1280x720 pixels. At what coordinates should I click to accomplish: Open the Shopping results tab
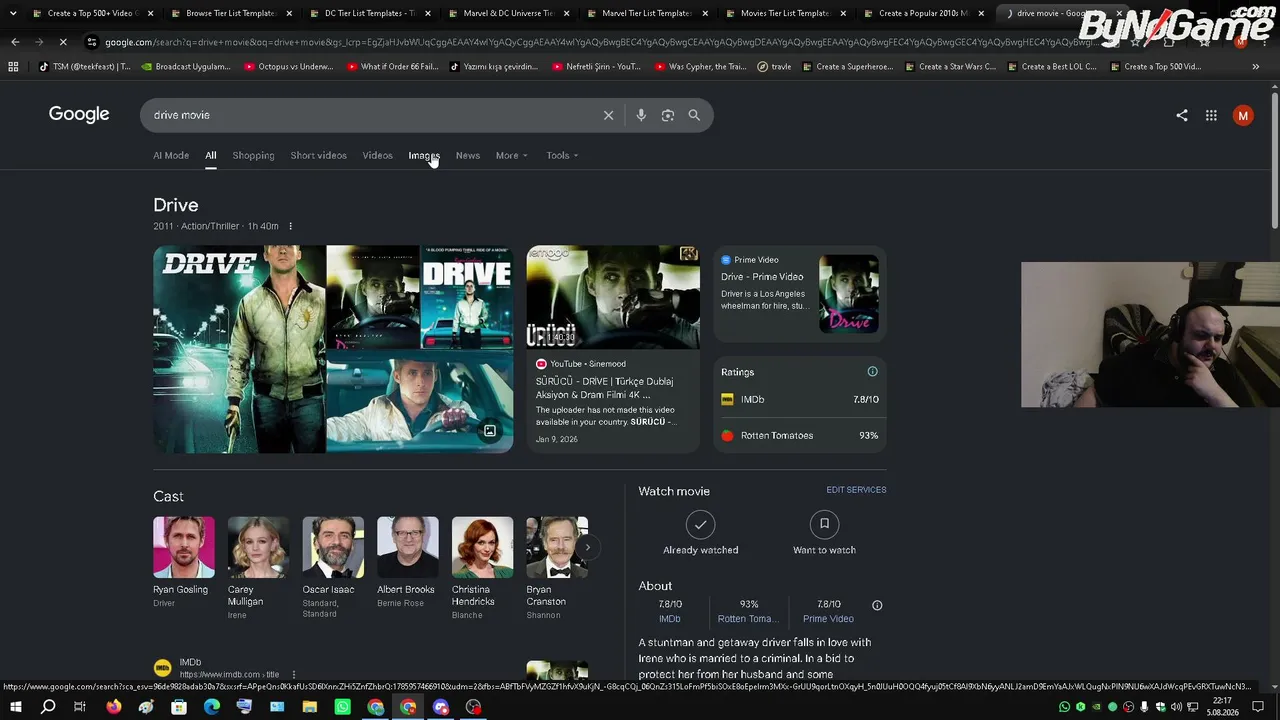pos(253,155)
